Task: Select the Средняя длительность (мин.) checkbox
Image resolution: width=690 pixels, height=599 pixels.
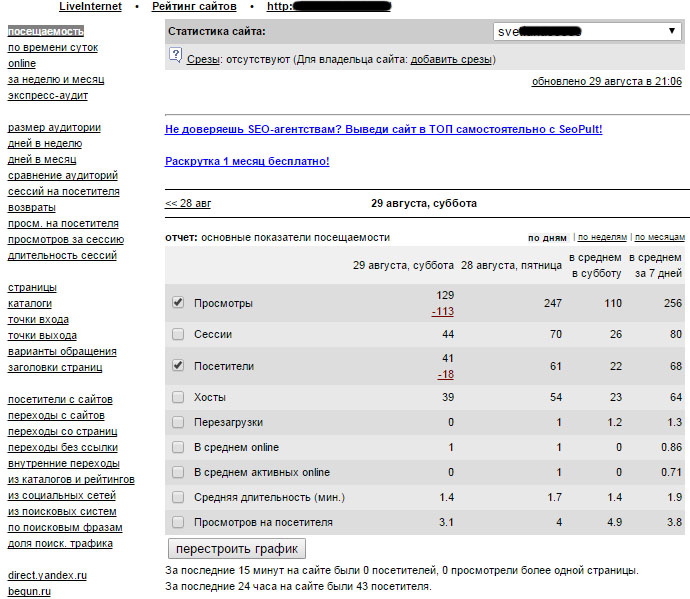Action: (178, 497)
